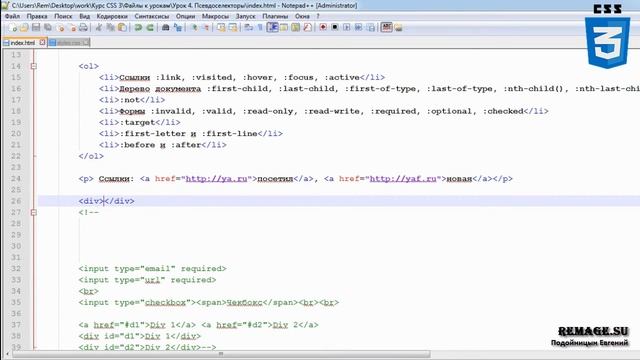
Task: Open the user defined language icon
Action: pyautogui.click(x=284, y=27)
